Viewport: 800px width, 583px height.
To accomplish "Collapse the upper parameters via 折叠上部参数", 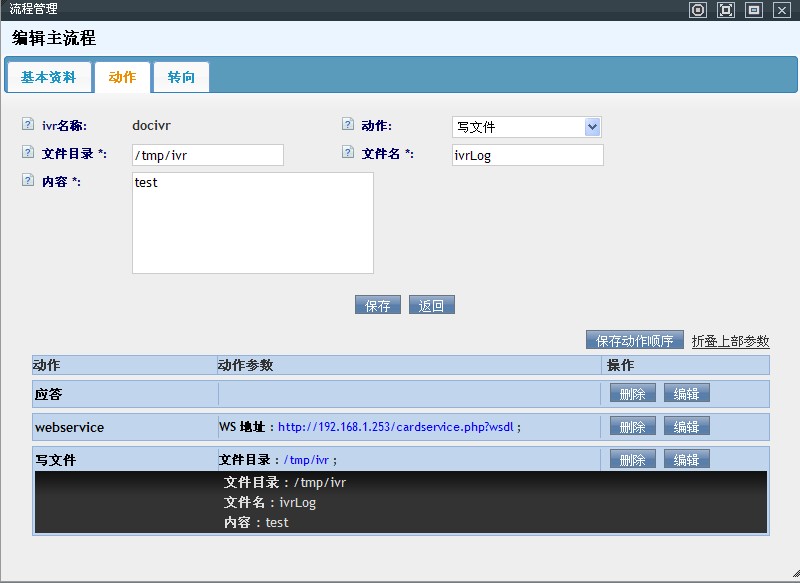I will 730,341.
